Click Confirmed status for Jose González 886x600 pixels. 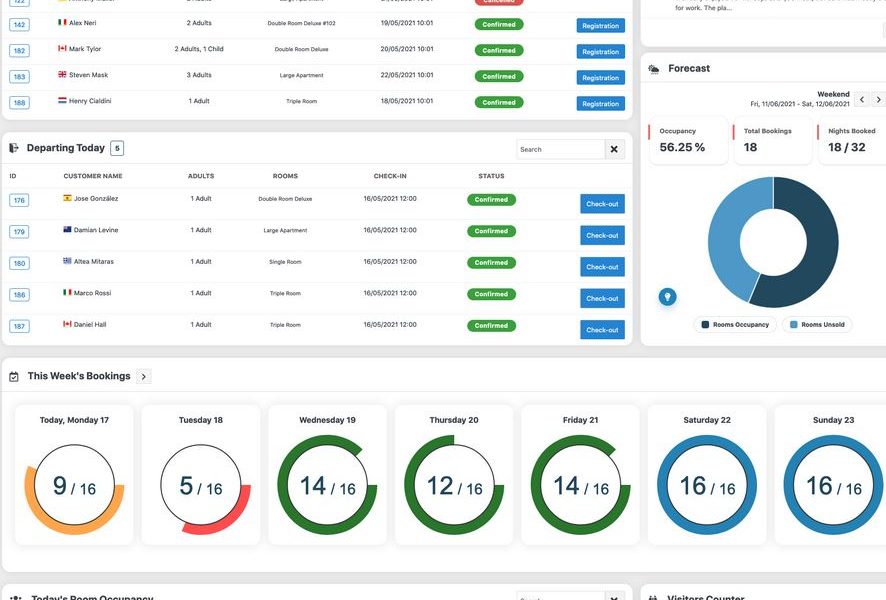[x=491, y=199]
